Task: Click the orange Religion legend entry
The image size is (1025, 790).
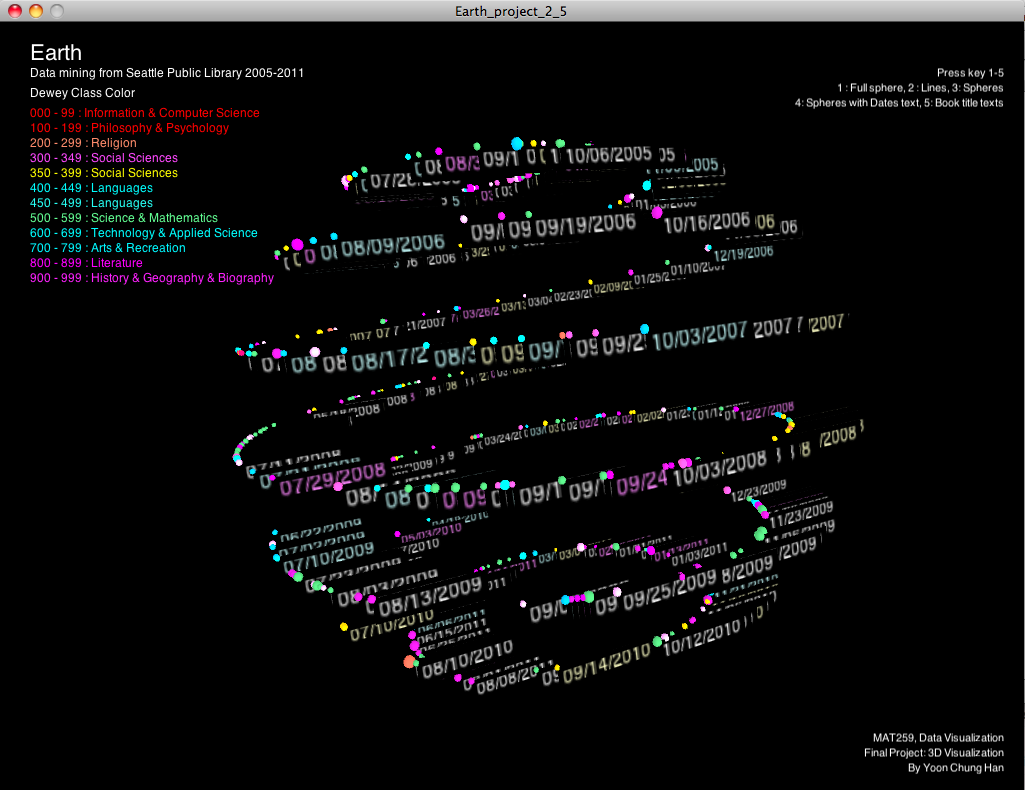Action: tap(83, 143)
